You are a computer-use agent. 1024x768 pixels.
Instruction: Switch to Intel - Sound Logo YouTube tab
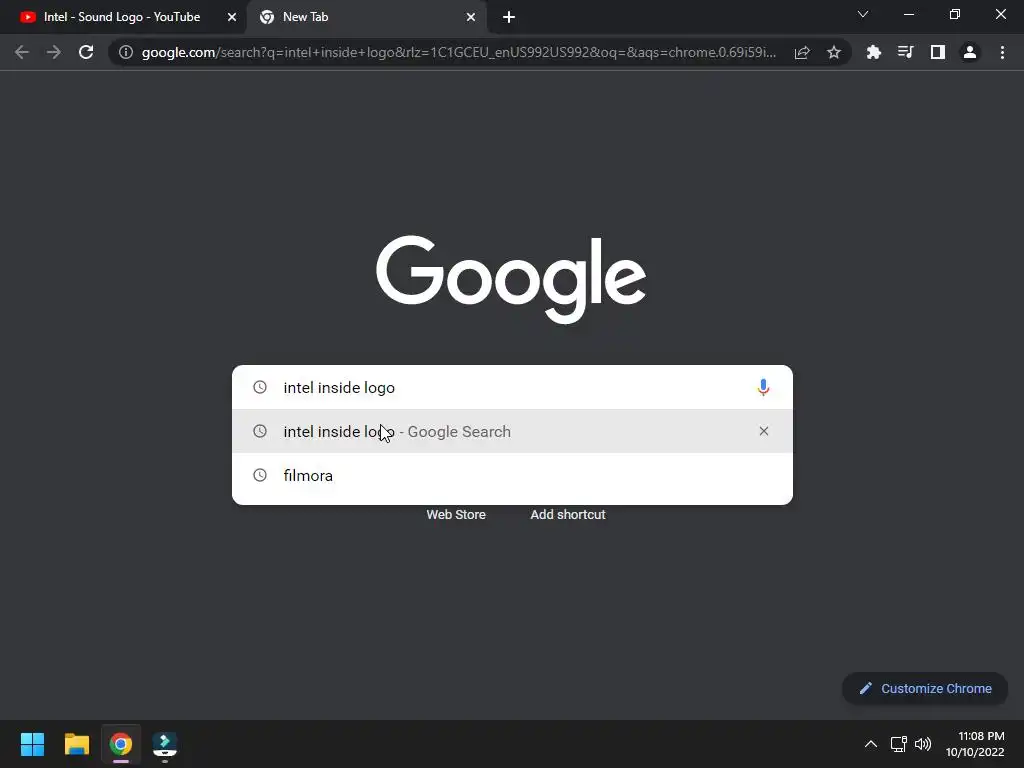pos(121,17)
